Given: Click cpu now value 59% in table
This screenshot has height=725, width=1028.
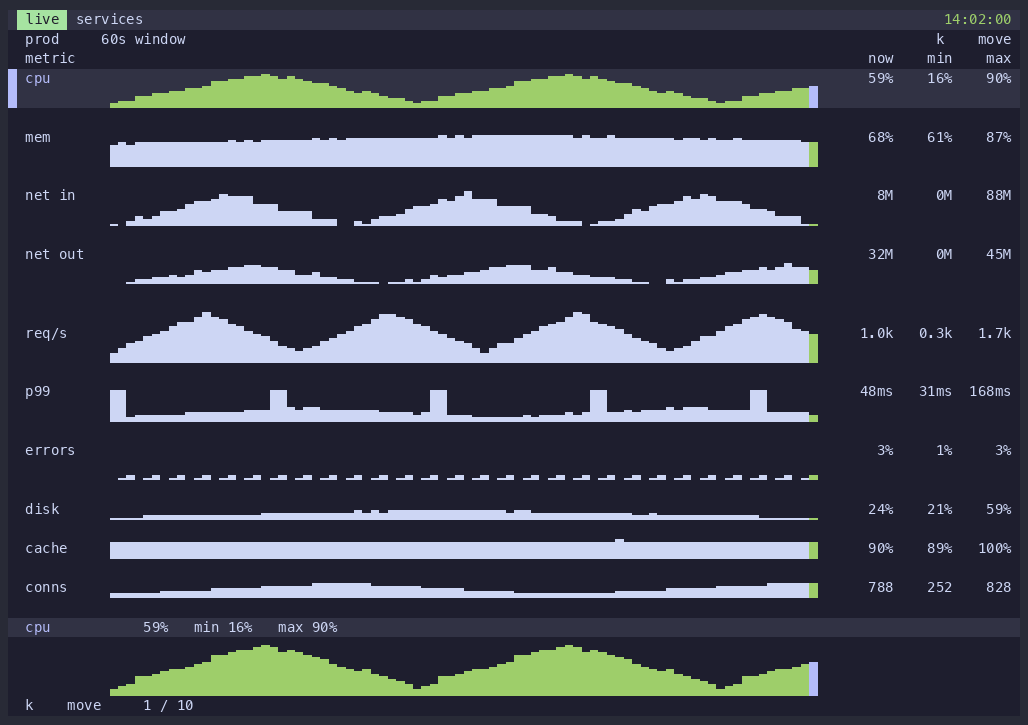Looking at the screenshot, I should tap(880, 79).
